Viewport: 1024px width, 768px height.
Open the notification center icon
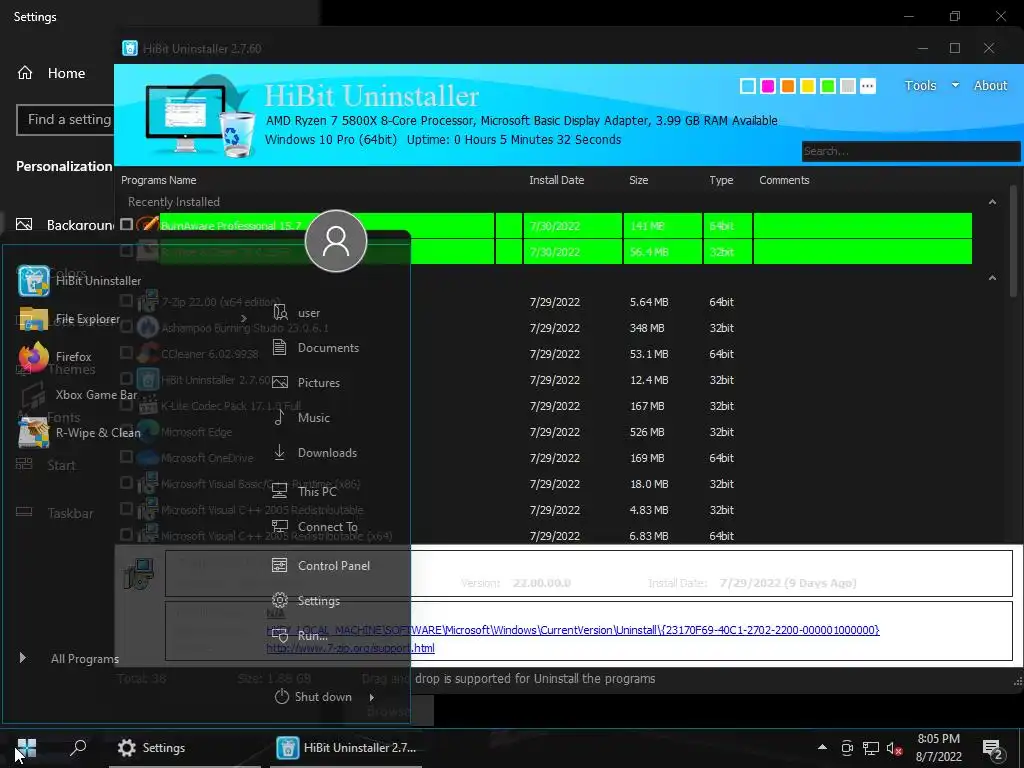click(x=993, y=749)
